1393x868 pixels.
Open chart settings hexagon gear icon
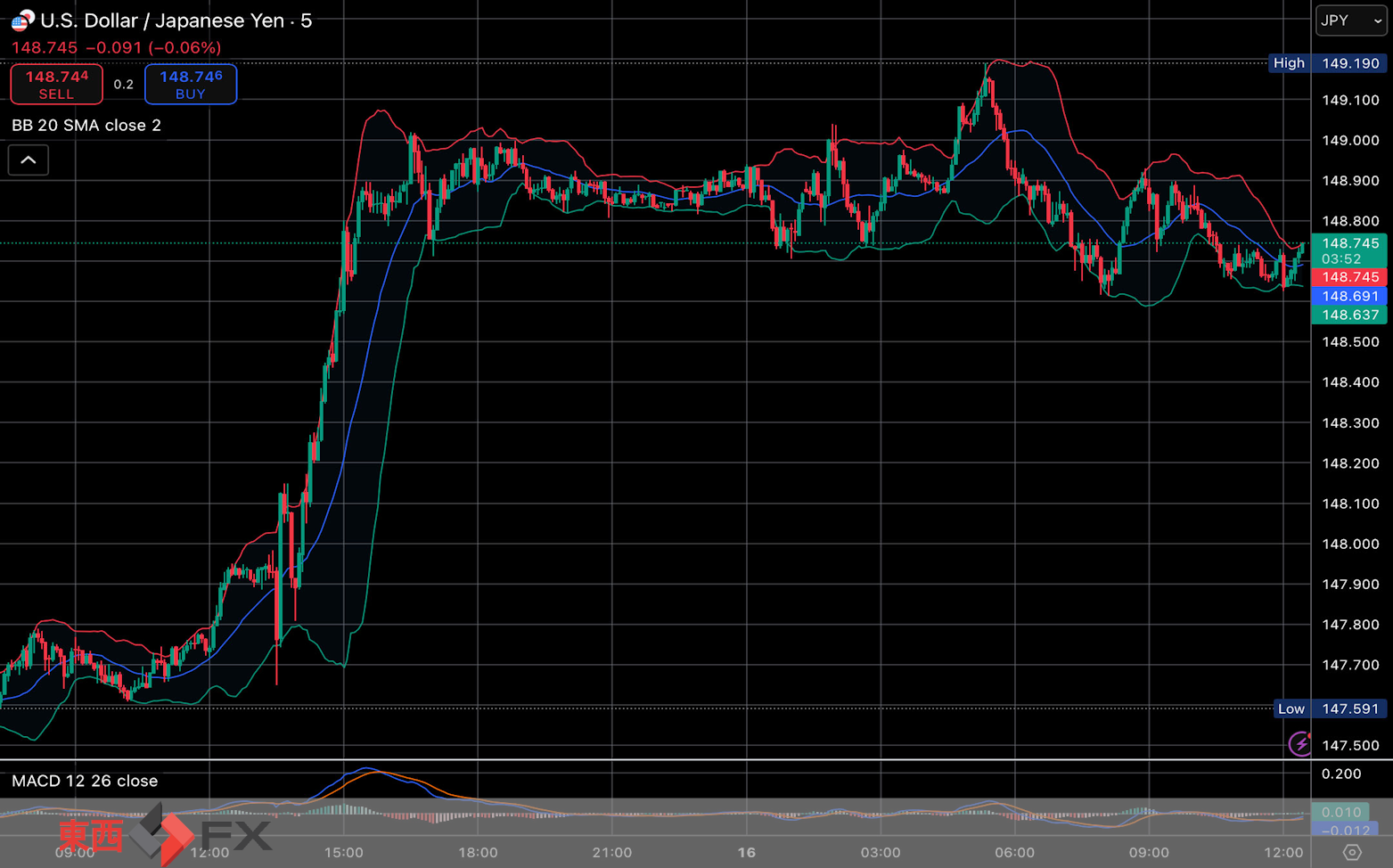pos(1352,852)
